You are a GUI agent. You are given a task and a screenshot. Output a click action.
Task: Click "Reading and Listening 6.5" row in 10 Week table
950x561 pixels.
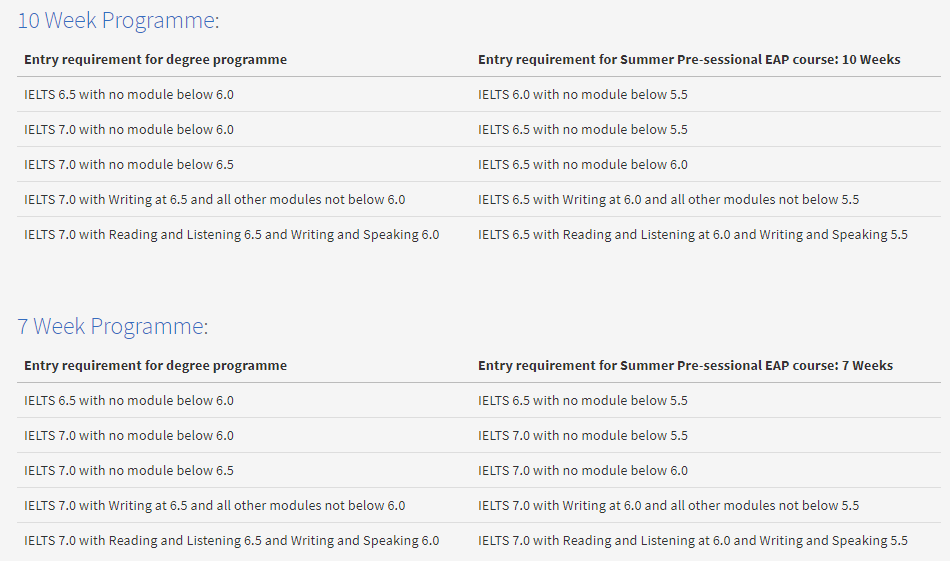(231, 235)
